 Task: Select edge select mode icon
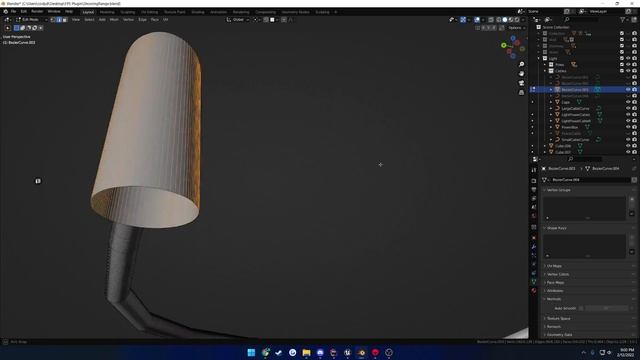(59, 20)
